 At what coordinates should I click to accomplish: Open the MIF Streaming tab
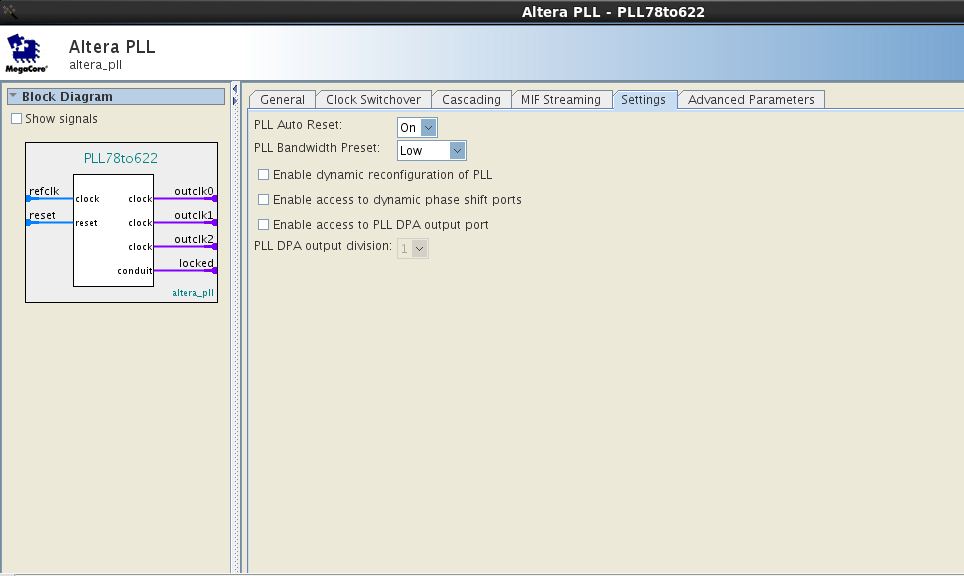coord(561,100)
